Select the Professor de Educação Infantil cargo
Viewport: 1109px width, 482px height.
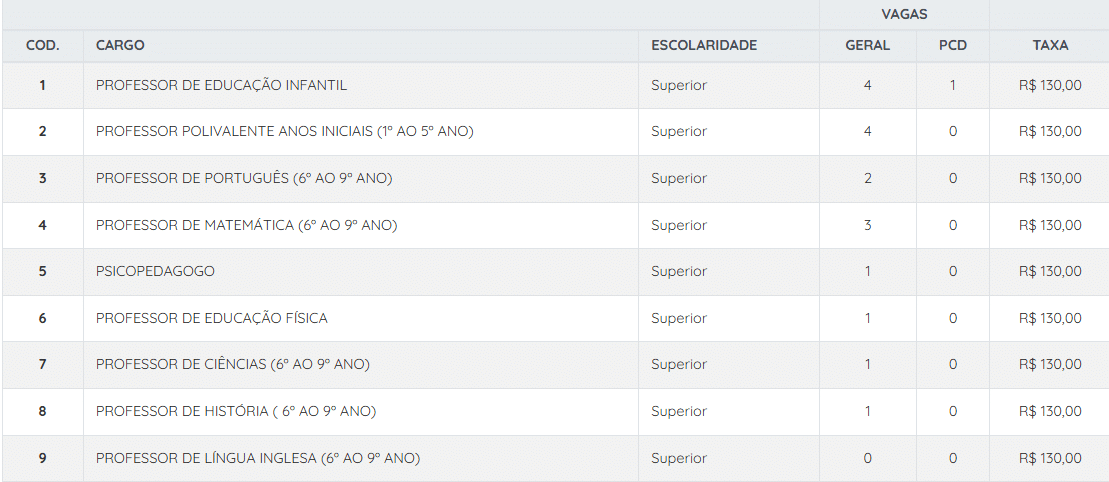pos(221,85)
